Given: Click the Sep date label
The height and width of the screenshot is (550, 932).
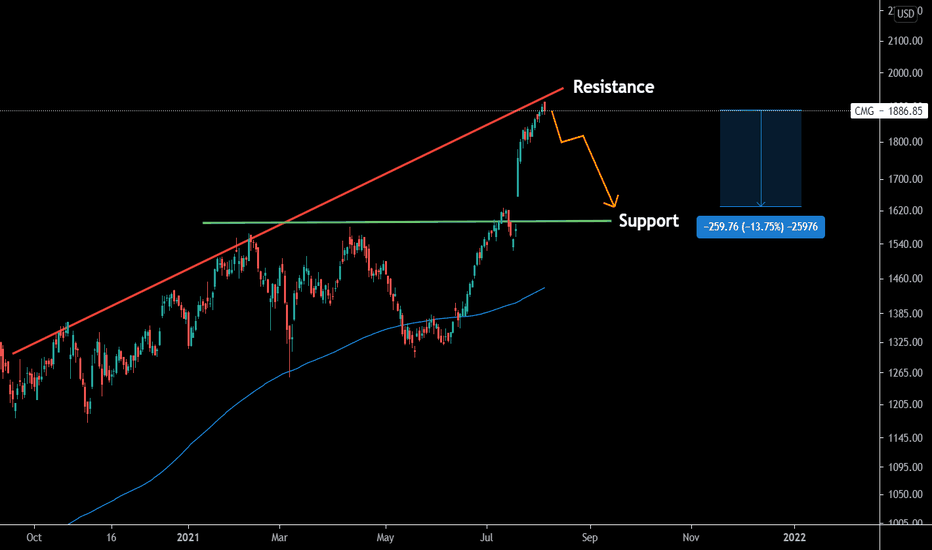Looking at the screenshot, I should pos(589,538).
